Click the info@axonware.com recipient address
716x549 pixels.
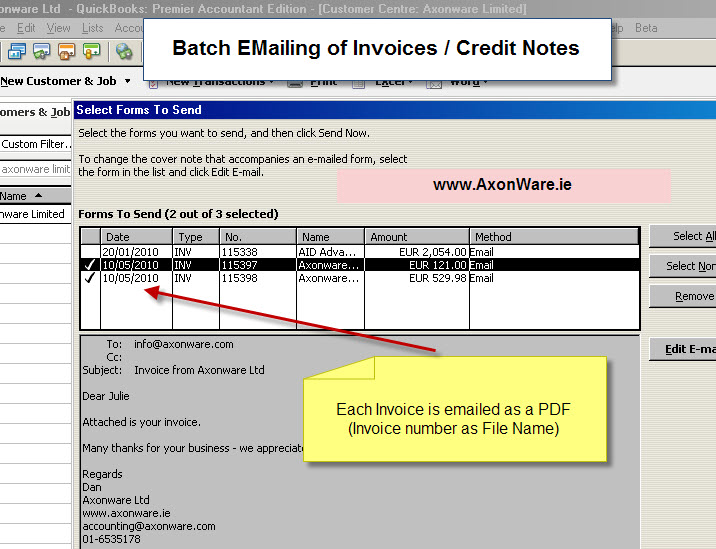[184, 344]
